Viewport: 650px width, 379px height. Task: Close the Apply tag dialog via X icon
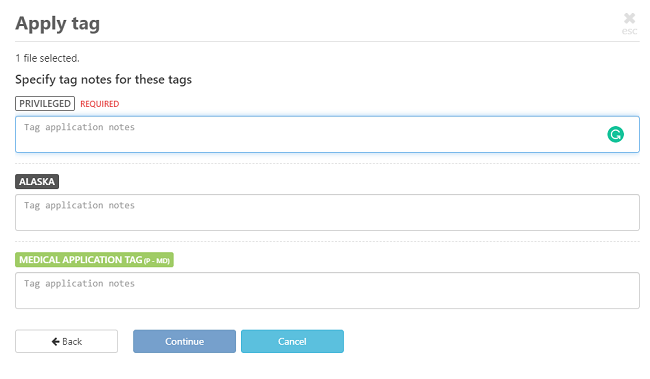[629, 18]
